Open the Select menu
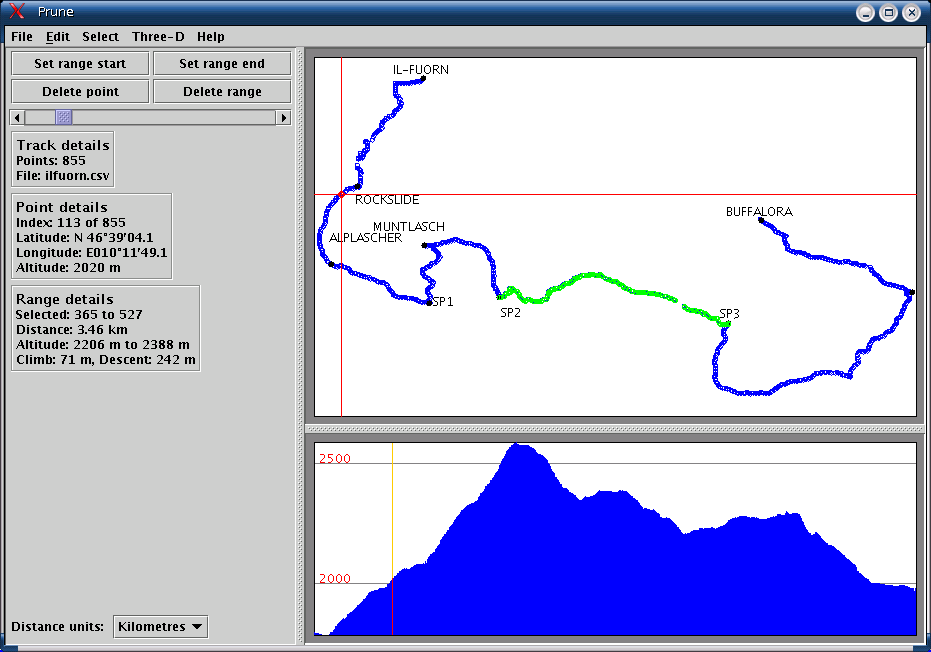This screenshot has width=931, height=652. click(100, 37)
